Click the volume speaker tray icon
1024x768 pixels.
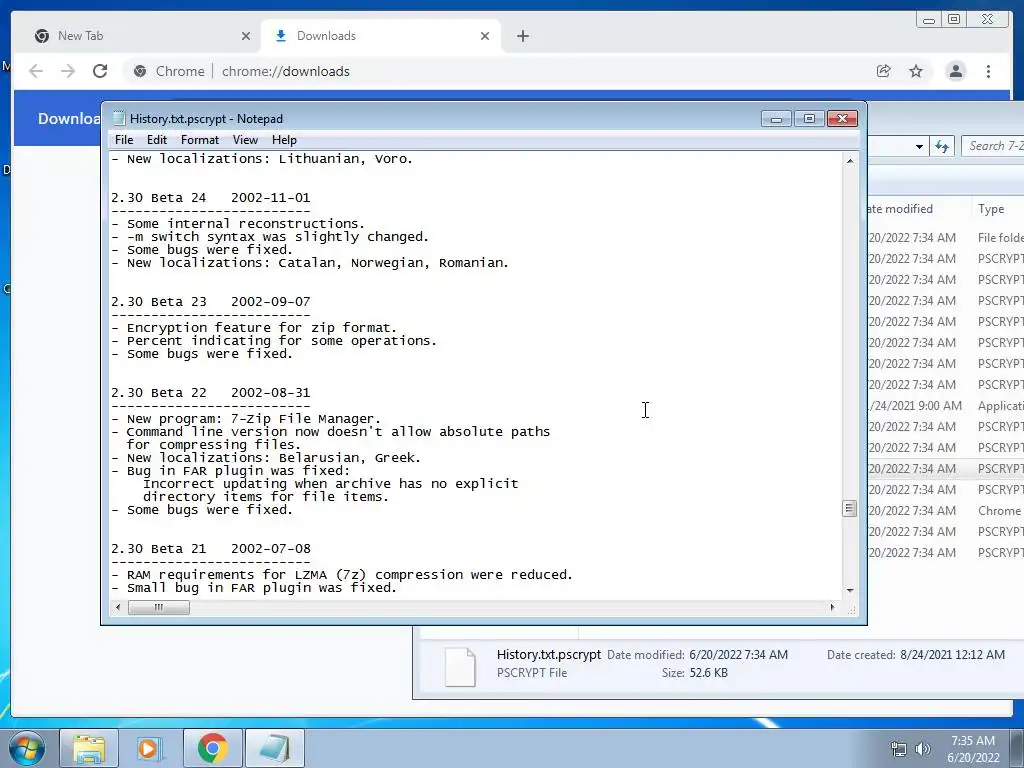(x=923, y=749)
